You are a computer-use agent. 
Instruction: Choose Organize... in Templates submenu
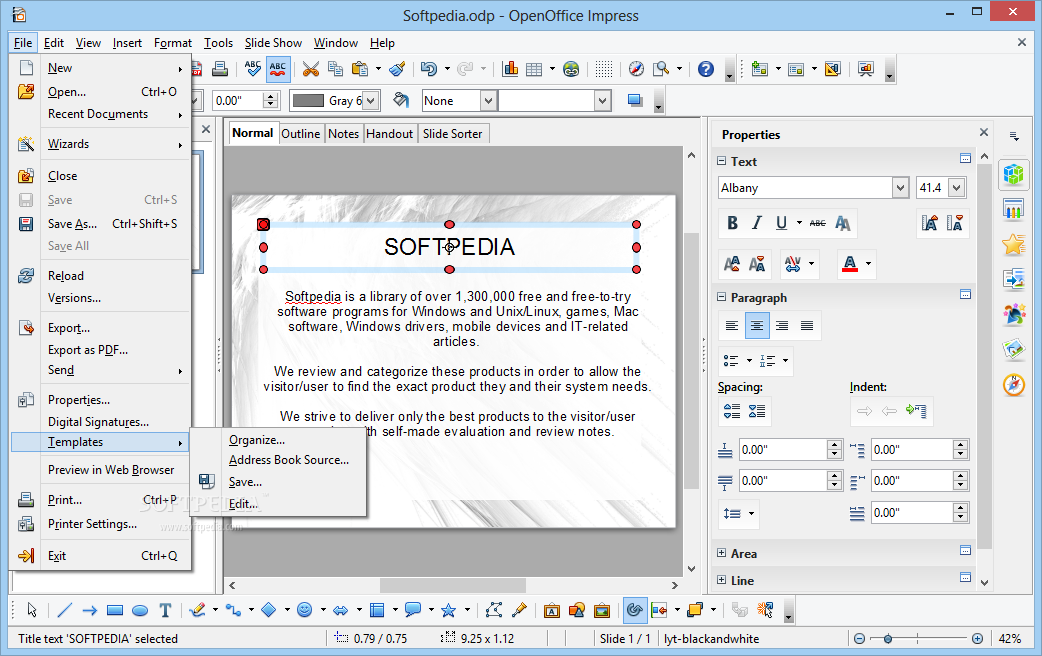click(257, 440)
